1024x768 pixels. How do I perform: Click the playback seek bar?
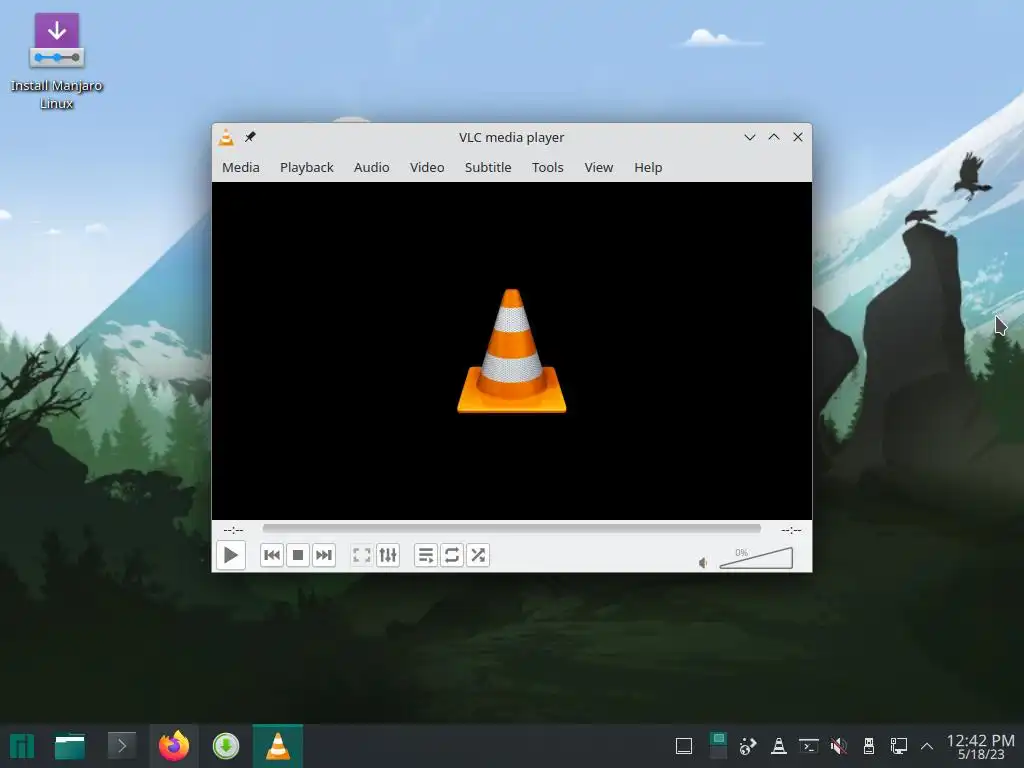click(511, 528)
